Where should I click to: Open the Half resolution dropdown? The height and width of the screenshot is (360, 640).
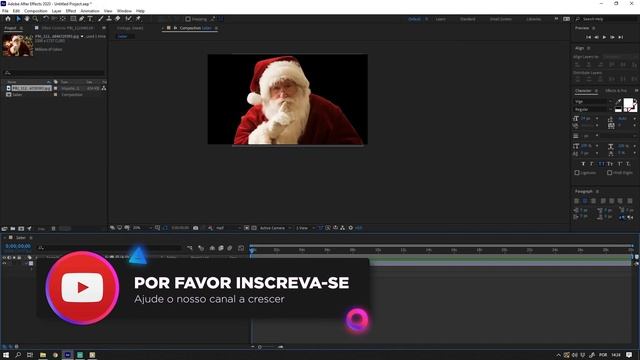228,228
